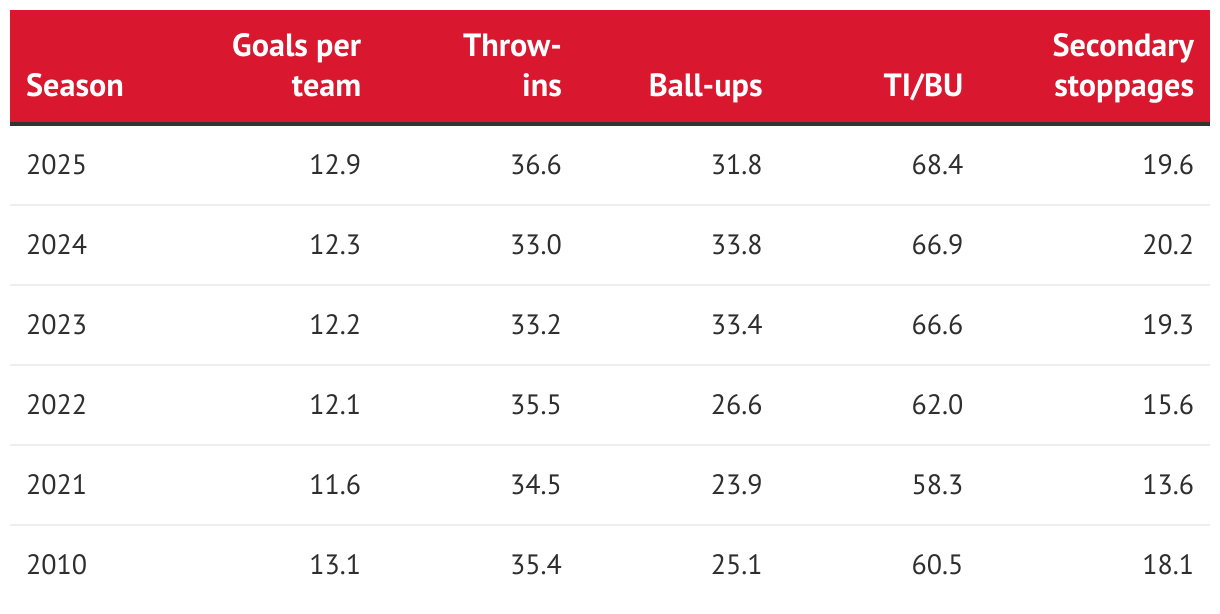
Task: Select the Goals per team header
Action: (x=296, y=65)
